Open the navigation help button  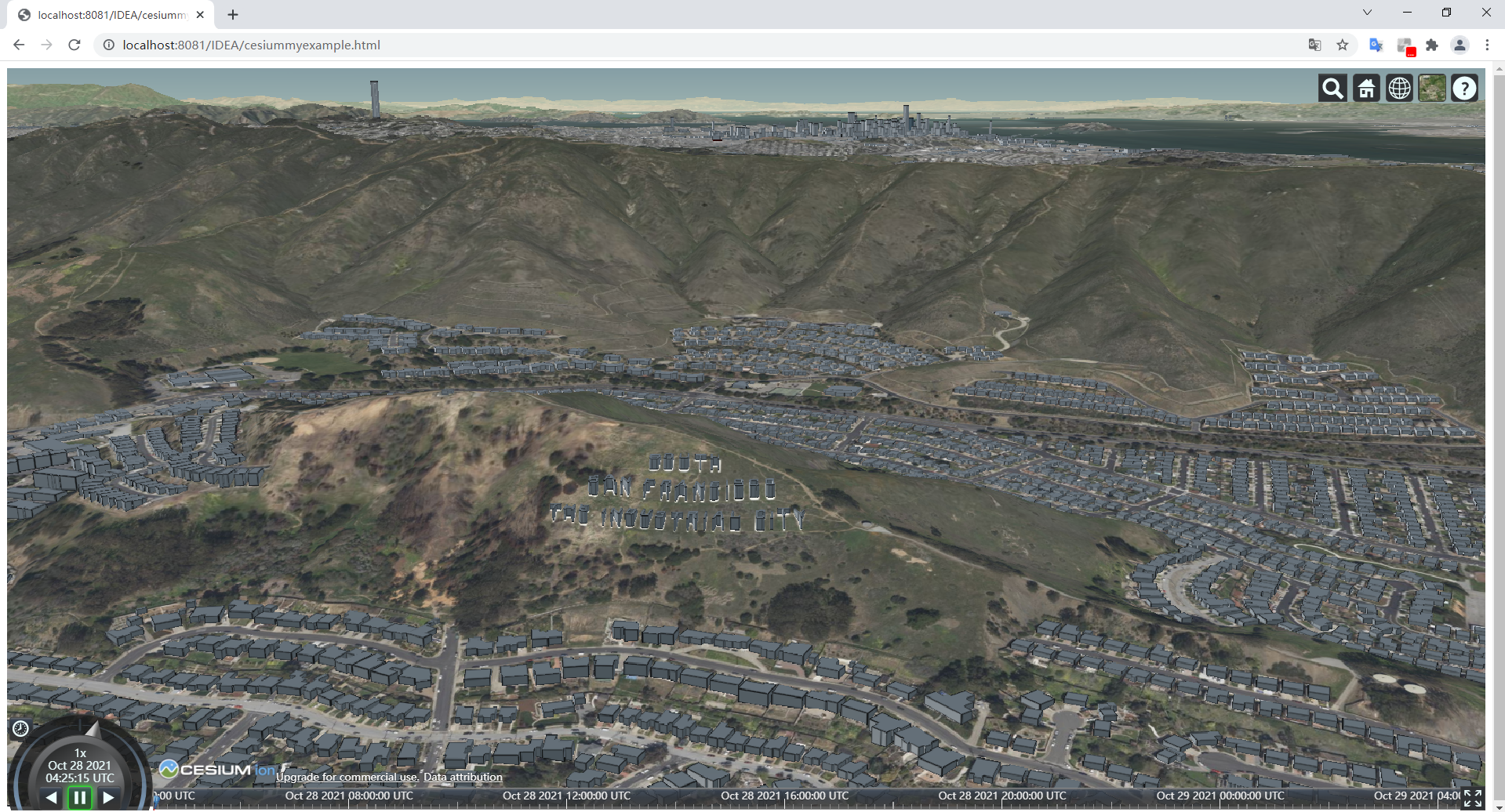pyautogui.click(x=1464, y=89)
